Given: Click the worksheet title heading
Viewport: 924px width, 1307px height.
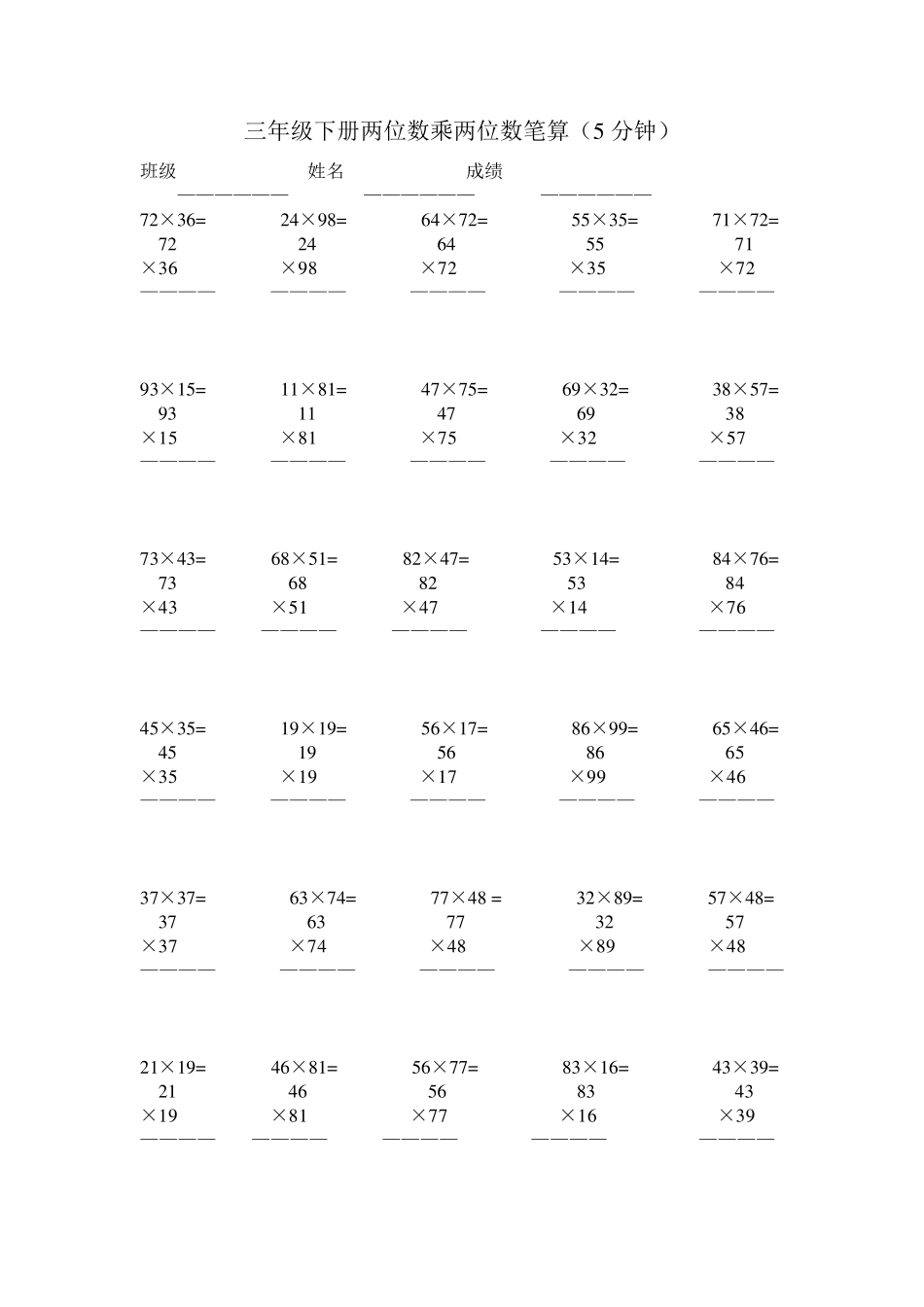Looking at the screenshot, I should (x=457, y=131).
